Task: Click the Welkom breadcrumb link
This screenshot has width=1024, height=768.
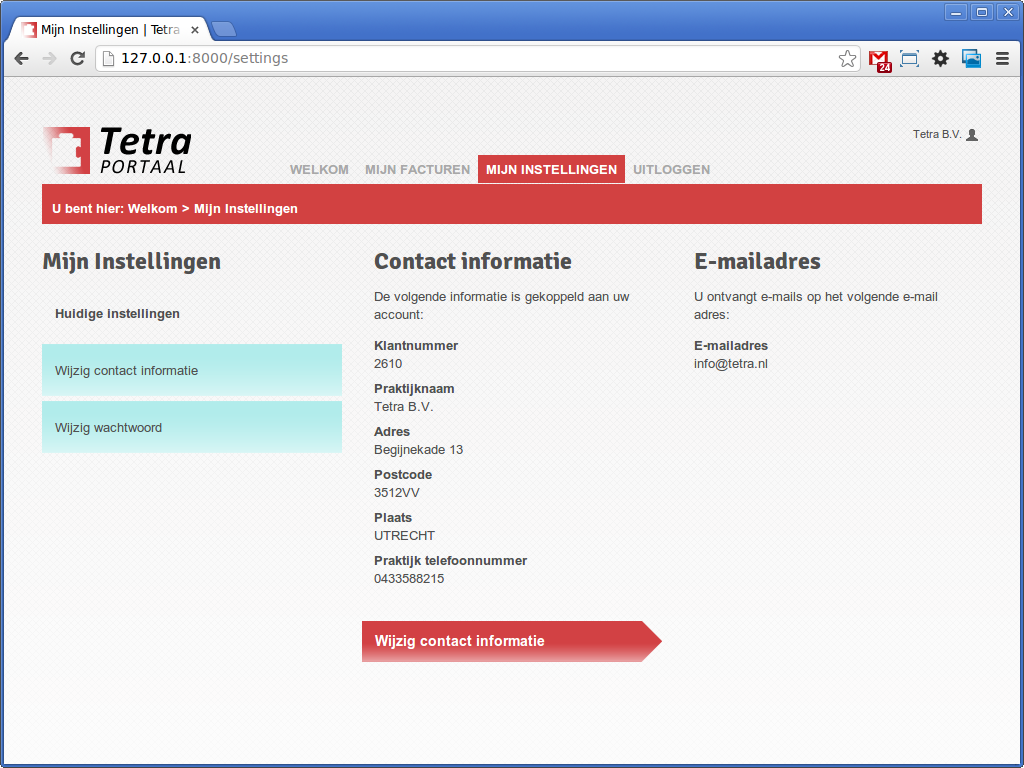Action: tap(152, 209)
